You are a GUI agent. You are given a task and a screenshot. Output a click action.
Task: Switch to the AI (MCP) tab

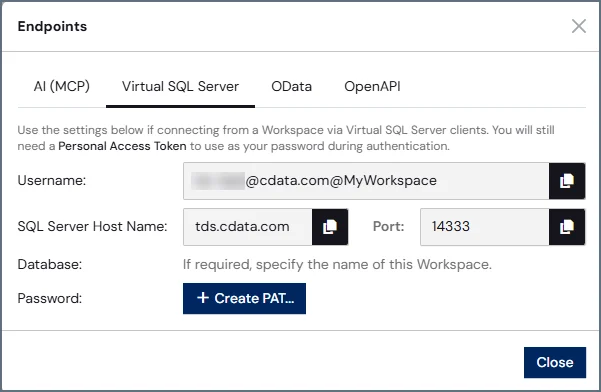[62, 87]
